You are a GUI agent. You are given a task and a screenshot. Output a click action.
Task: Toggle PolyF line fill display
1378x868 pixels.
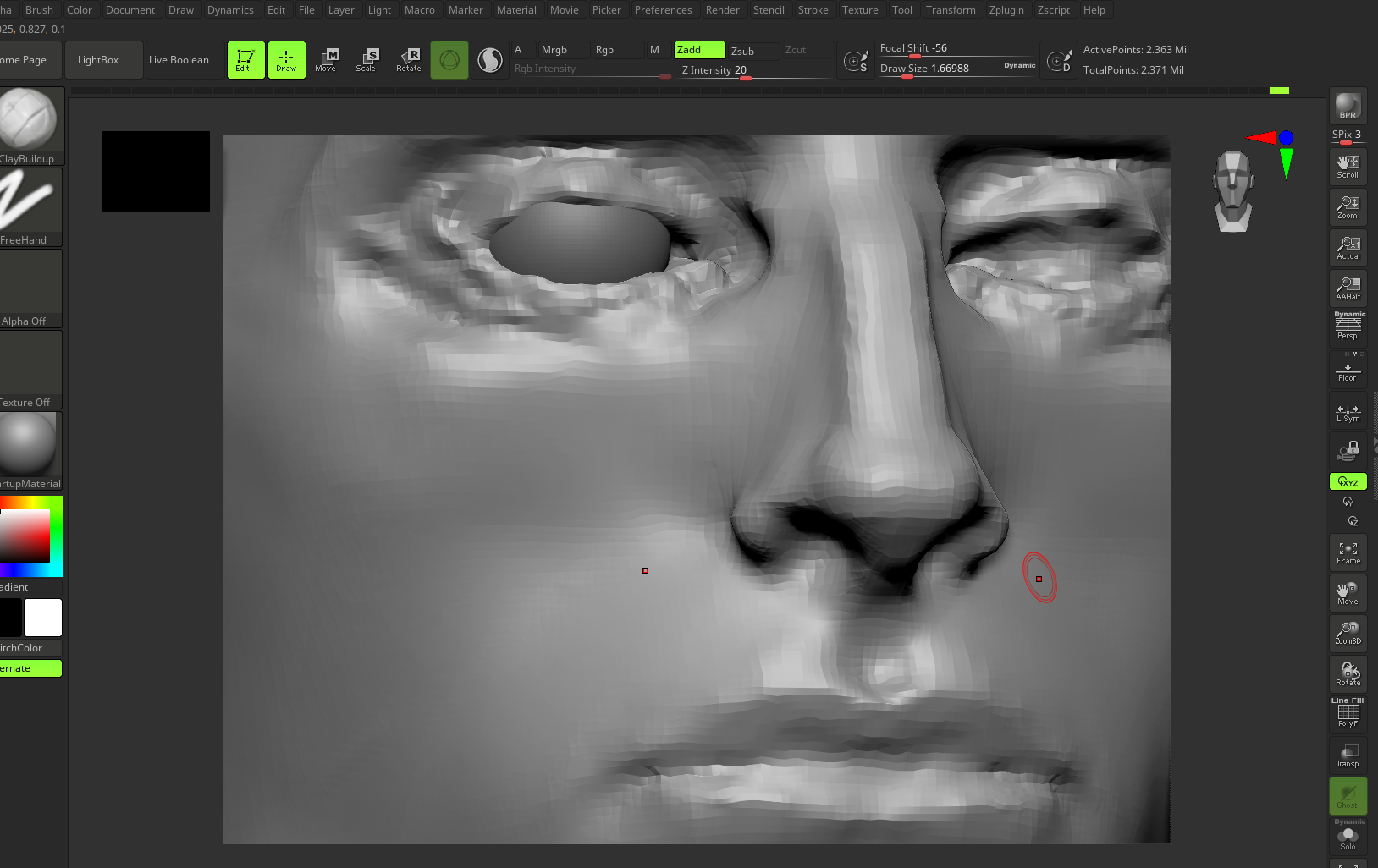[1348, 714]
